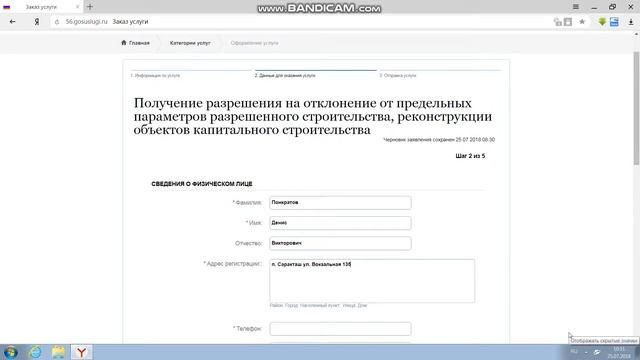The image size is (640, 360).
Task: Bookmark this page with the star icon
Action: click(x=582, y=22)
